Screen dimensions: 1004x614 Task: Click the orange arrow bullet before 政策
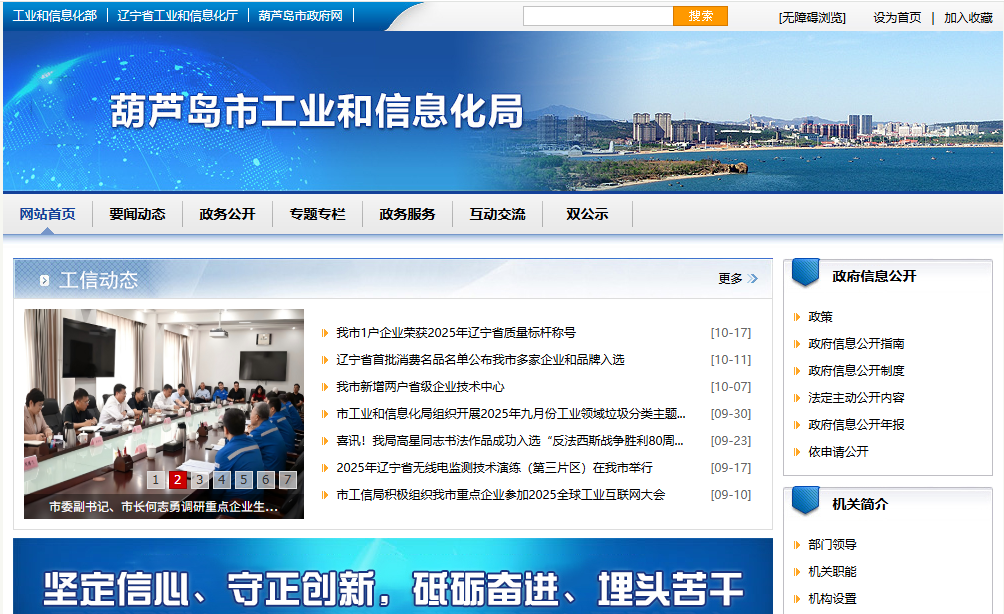797,317
